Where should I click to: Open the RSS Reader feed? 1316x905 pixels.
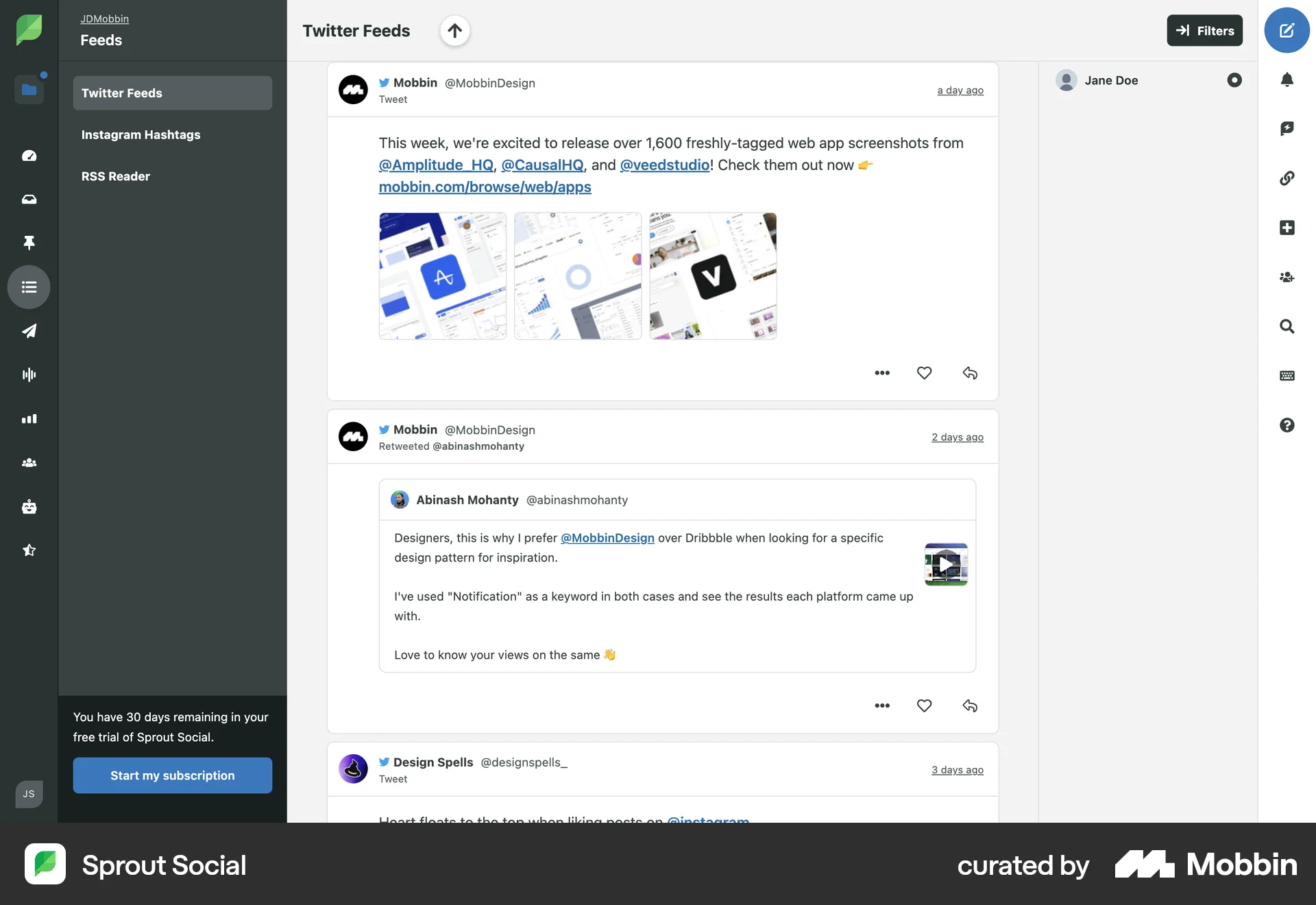[115, 176]
